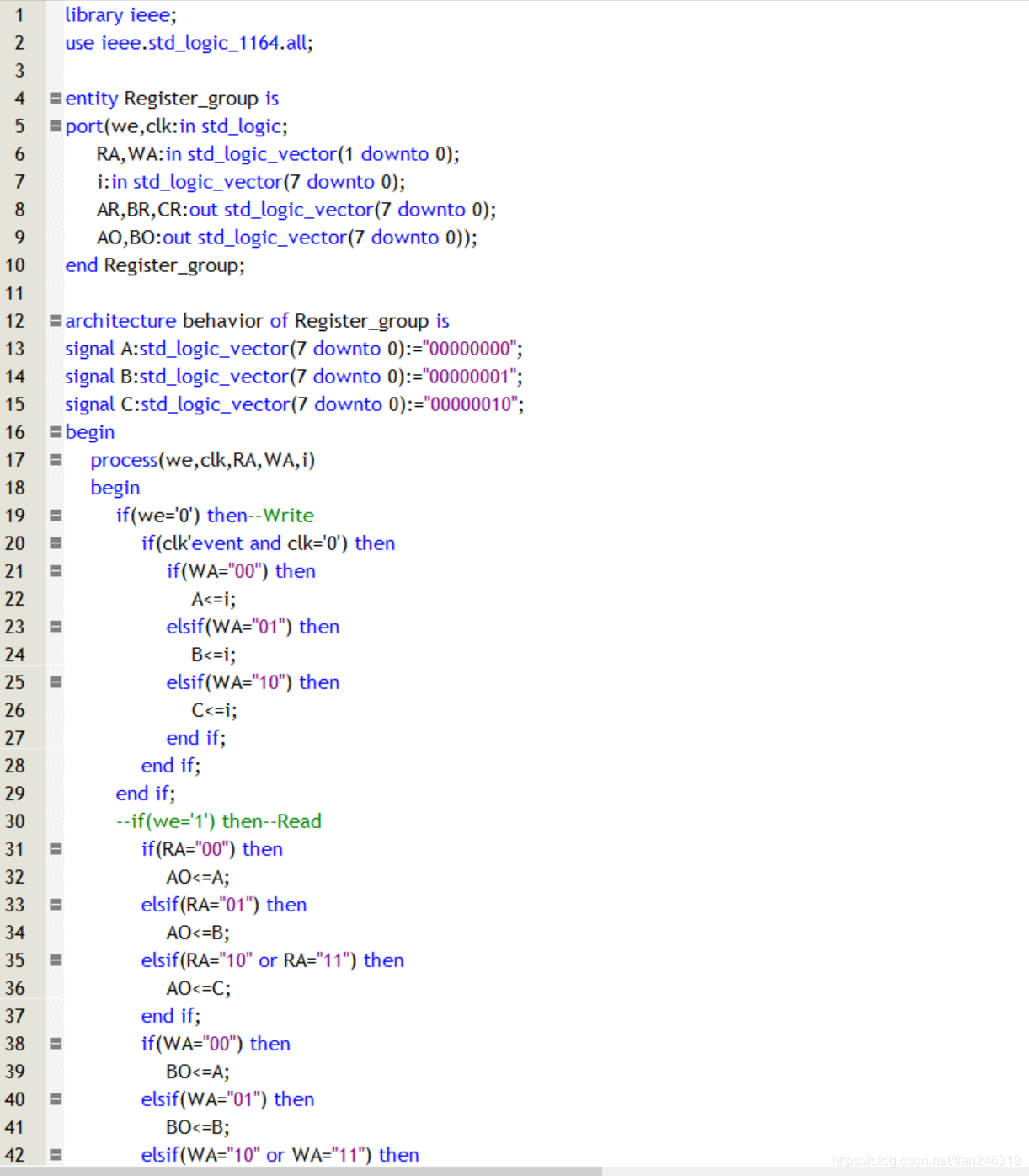Click 'i:in std_logic_vector(7 downto 0);' line

click(251, 182)
